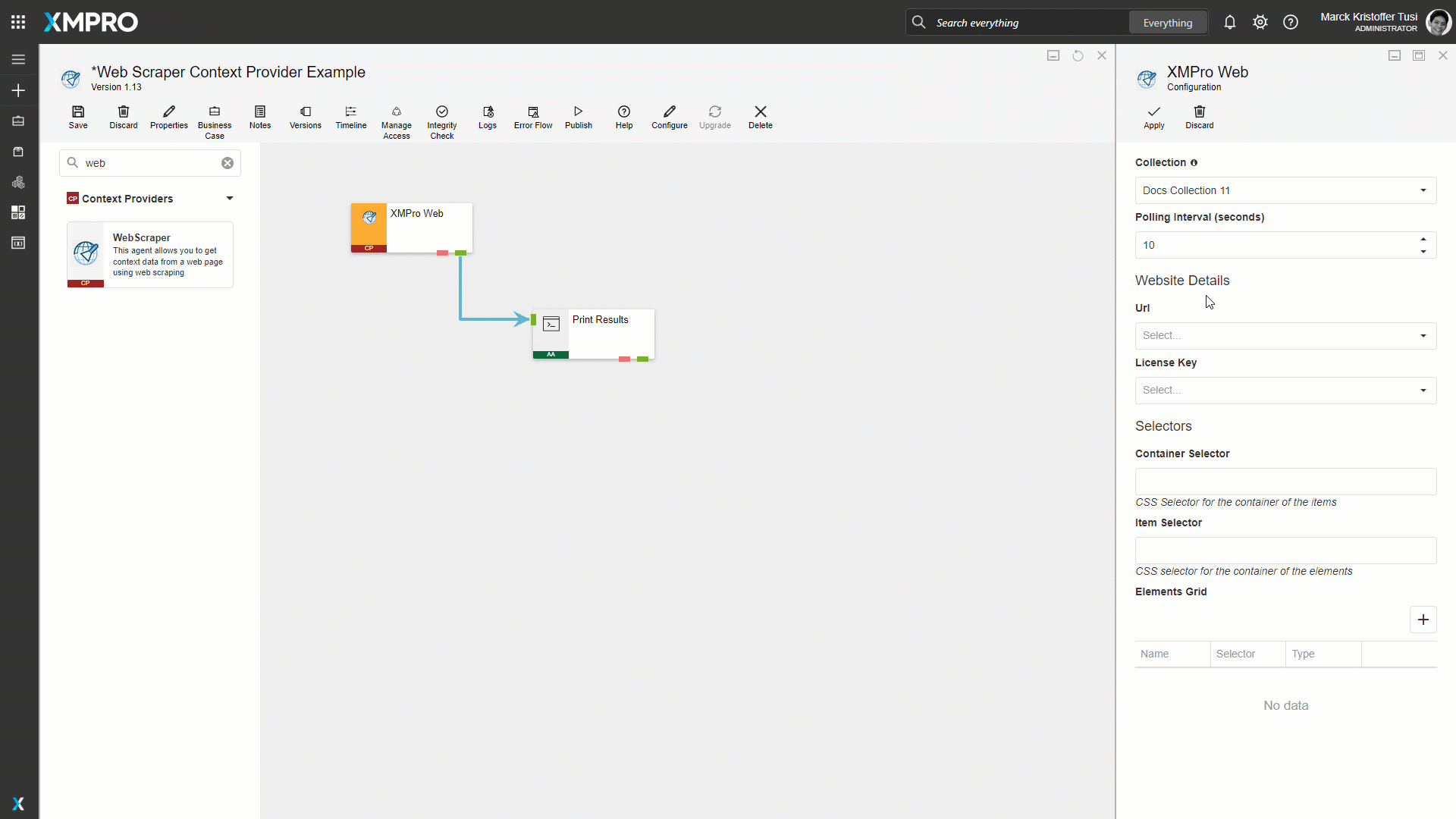The height and width of the screenshot is (819, 1456).
Task: Click the Everything search filter
Action: click(x=1167, y=23)
